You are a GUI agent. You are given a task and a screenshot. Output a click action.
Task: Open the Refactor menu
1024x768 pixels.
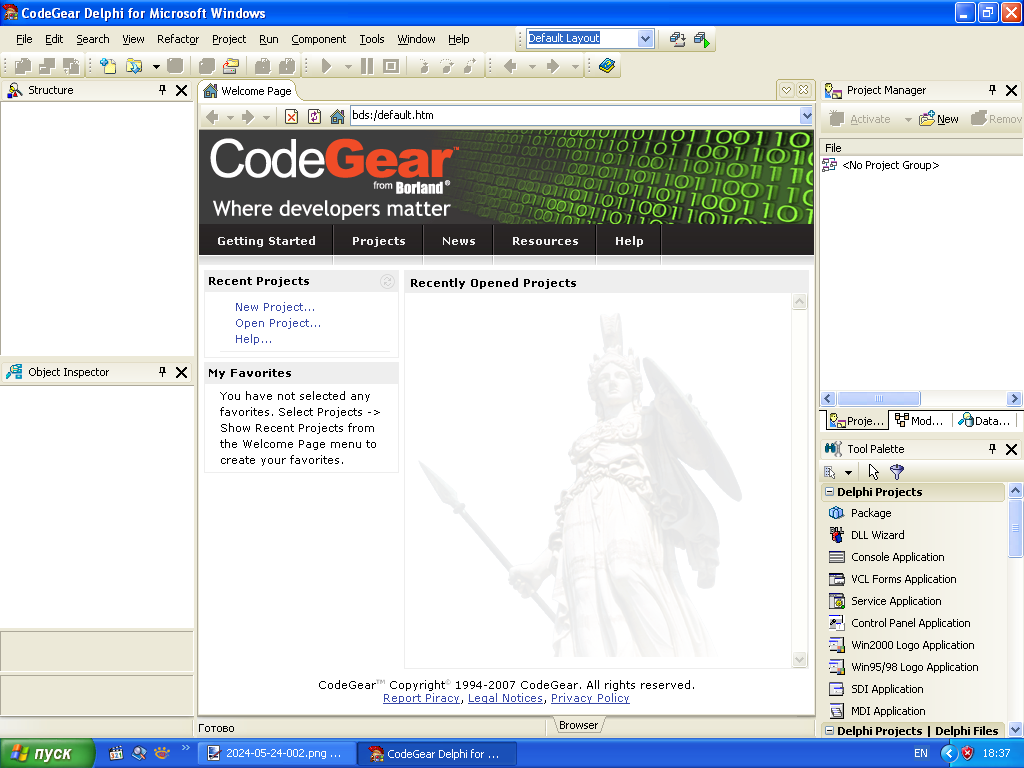point(178,39)
